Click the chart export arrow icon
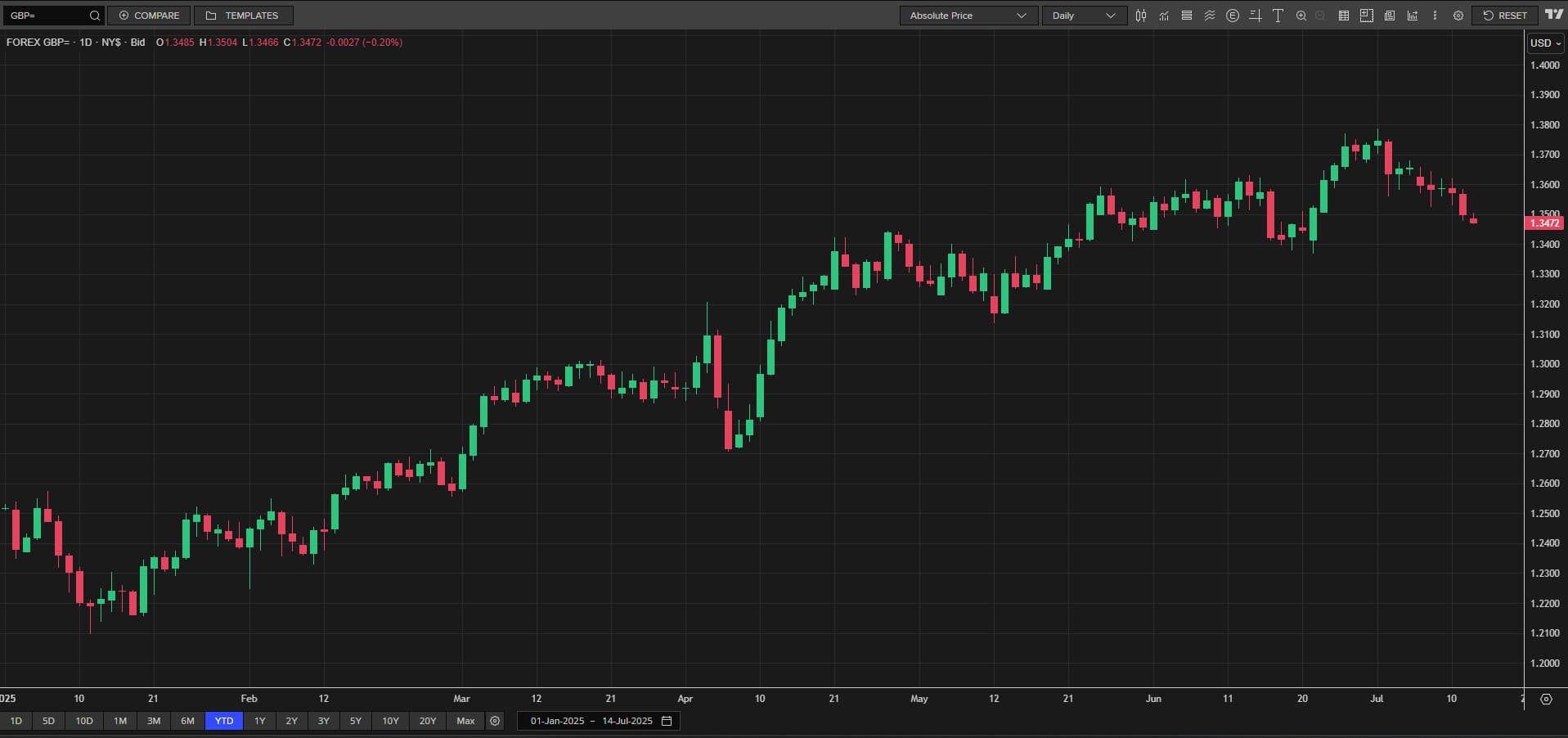1568x738 pixels. (1413, 16)
